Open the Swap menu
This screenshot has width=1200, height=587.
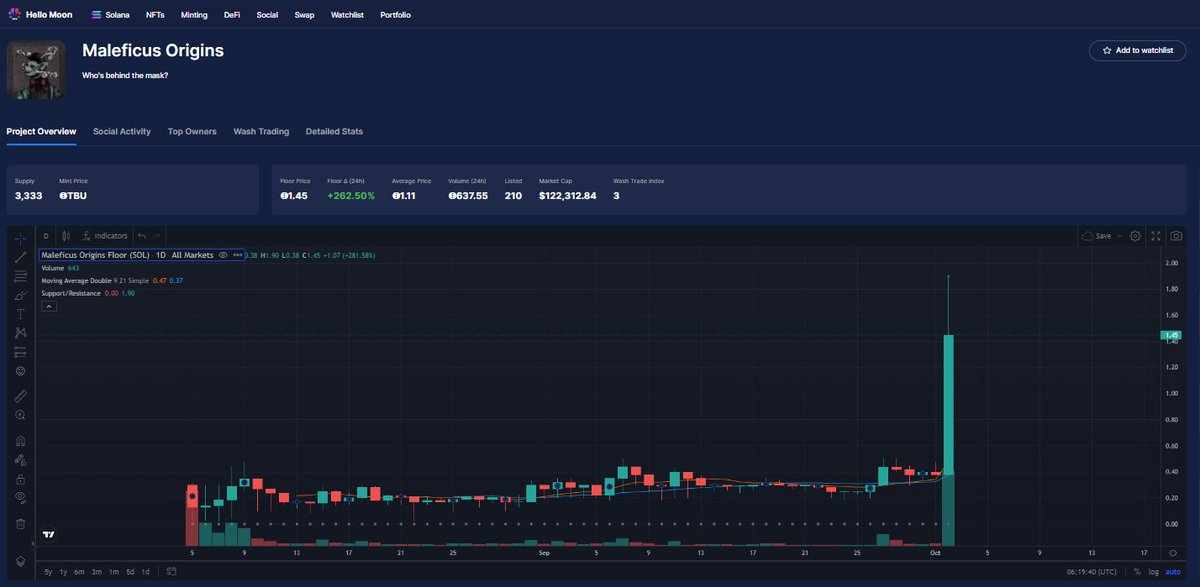tap(304, 15)
